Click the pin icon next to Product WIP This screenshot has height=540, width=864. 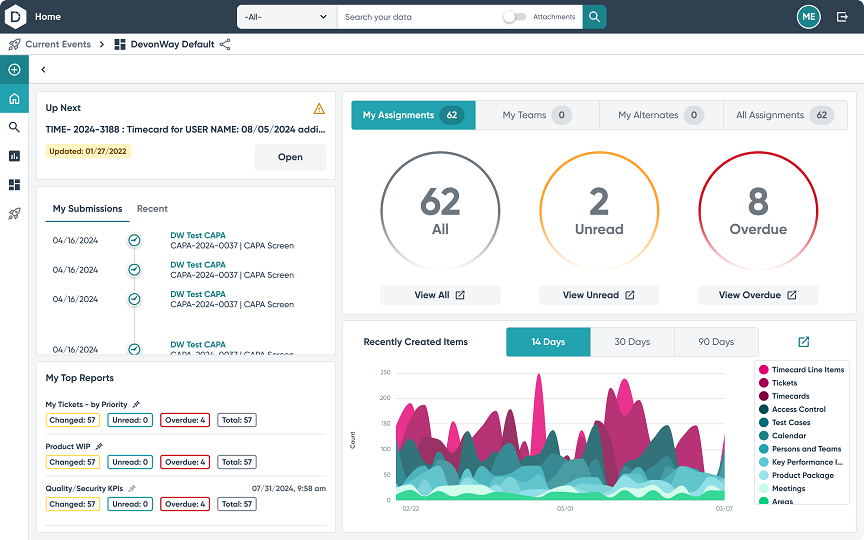[99, 446]
